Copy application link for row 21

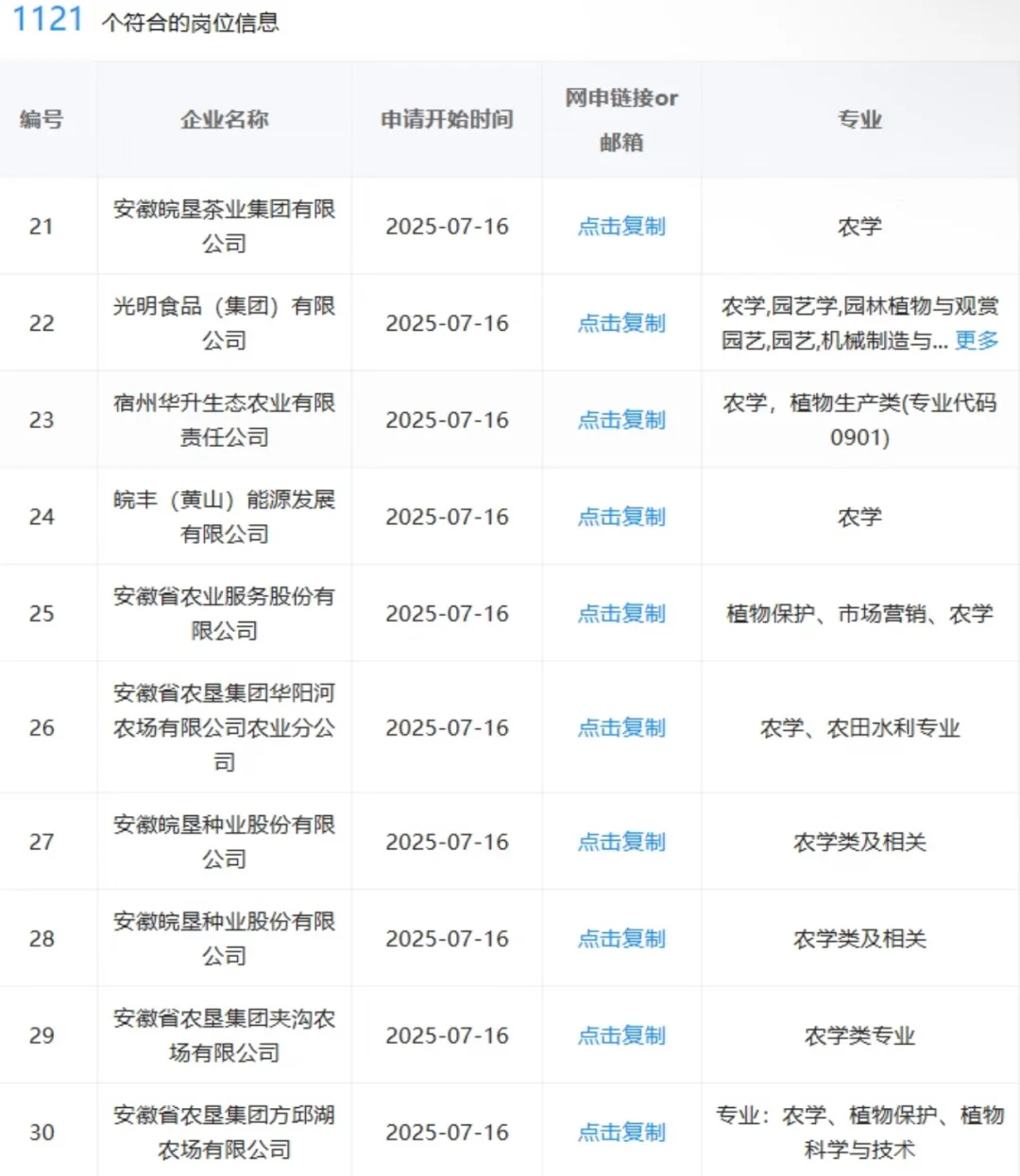[x=621, y=227]
